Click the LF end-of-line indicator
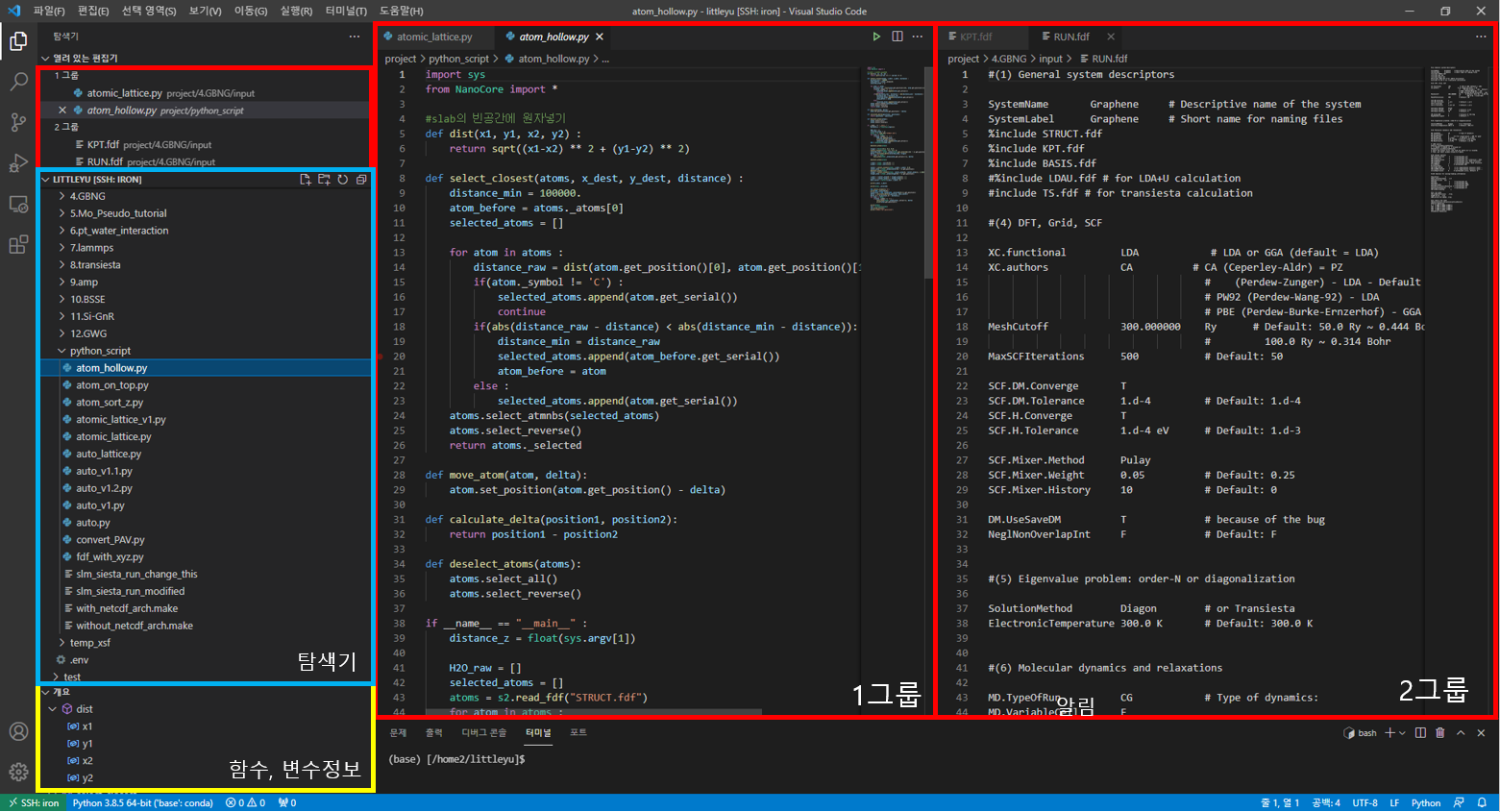1500x812 pixels. [x=1394, y=802]
